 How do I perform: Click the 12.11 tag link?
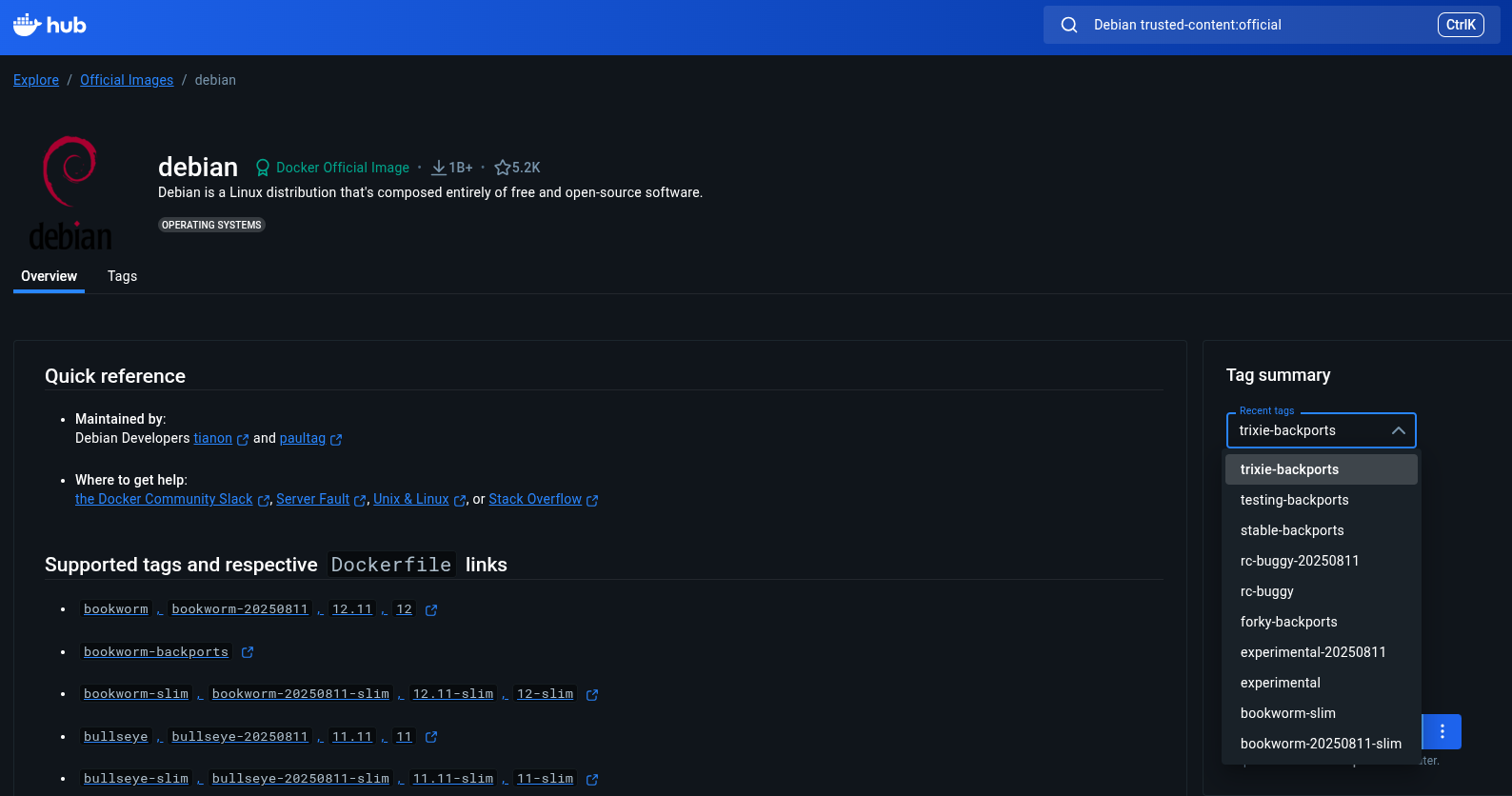(352, 609)
